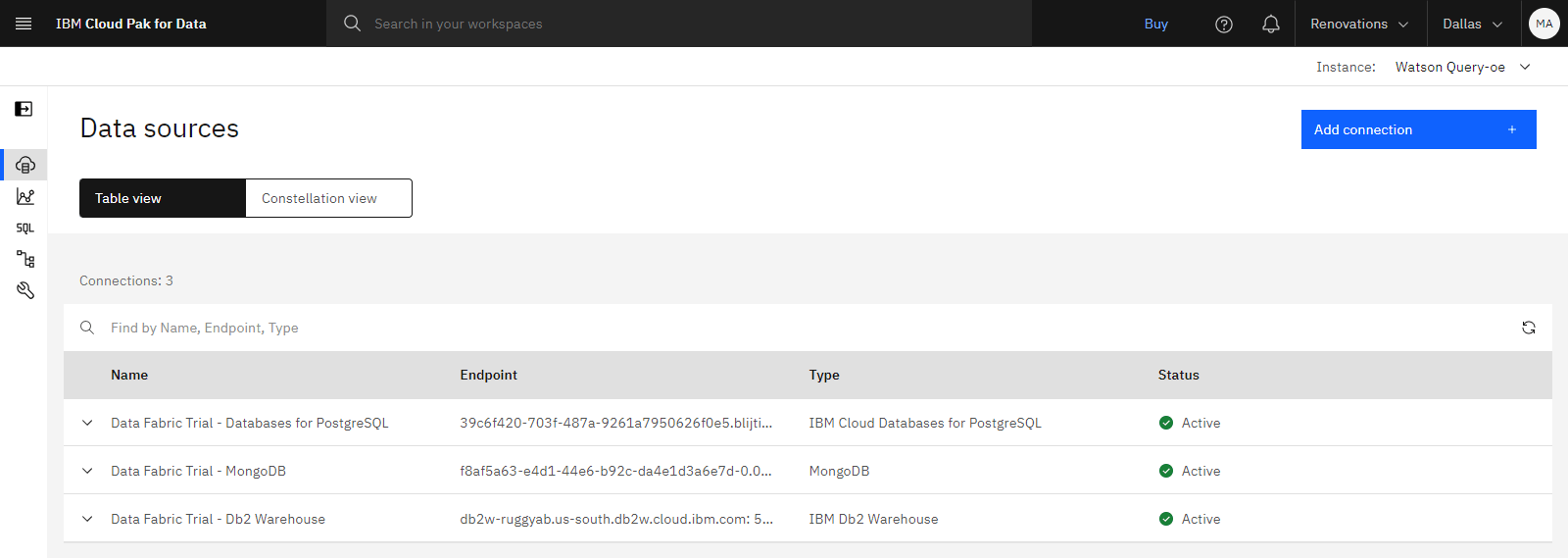Click 'Data Fabric Trial - Databases for PostgreSQL' name

pyautogui.click(x=250, y=423)
